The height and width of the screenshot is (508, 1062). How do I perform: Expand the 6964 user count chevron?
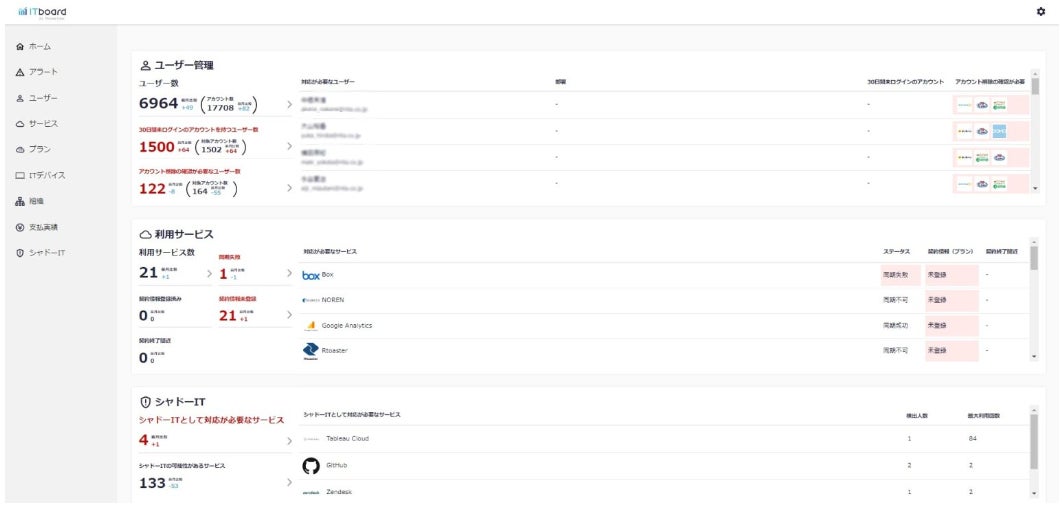coord(289,104)
